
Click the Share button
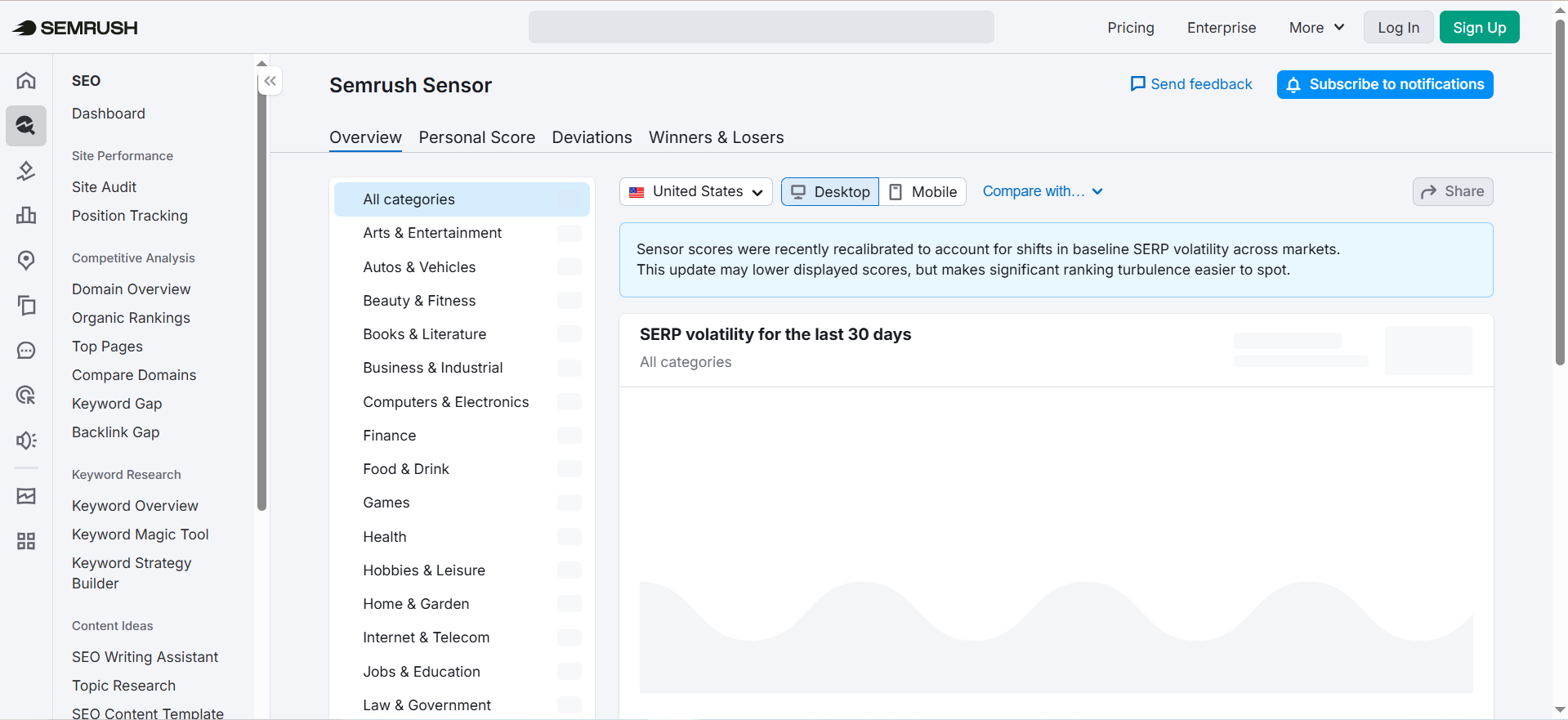pos(1453,191)
